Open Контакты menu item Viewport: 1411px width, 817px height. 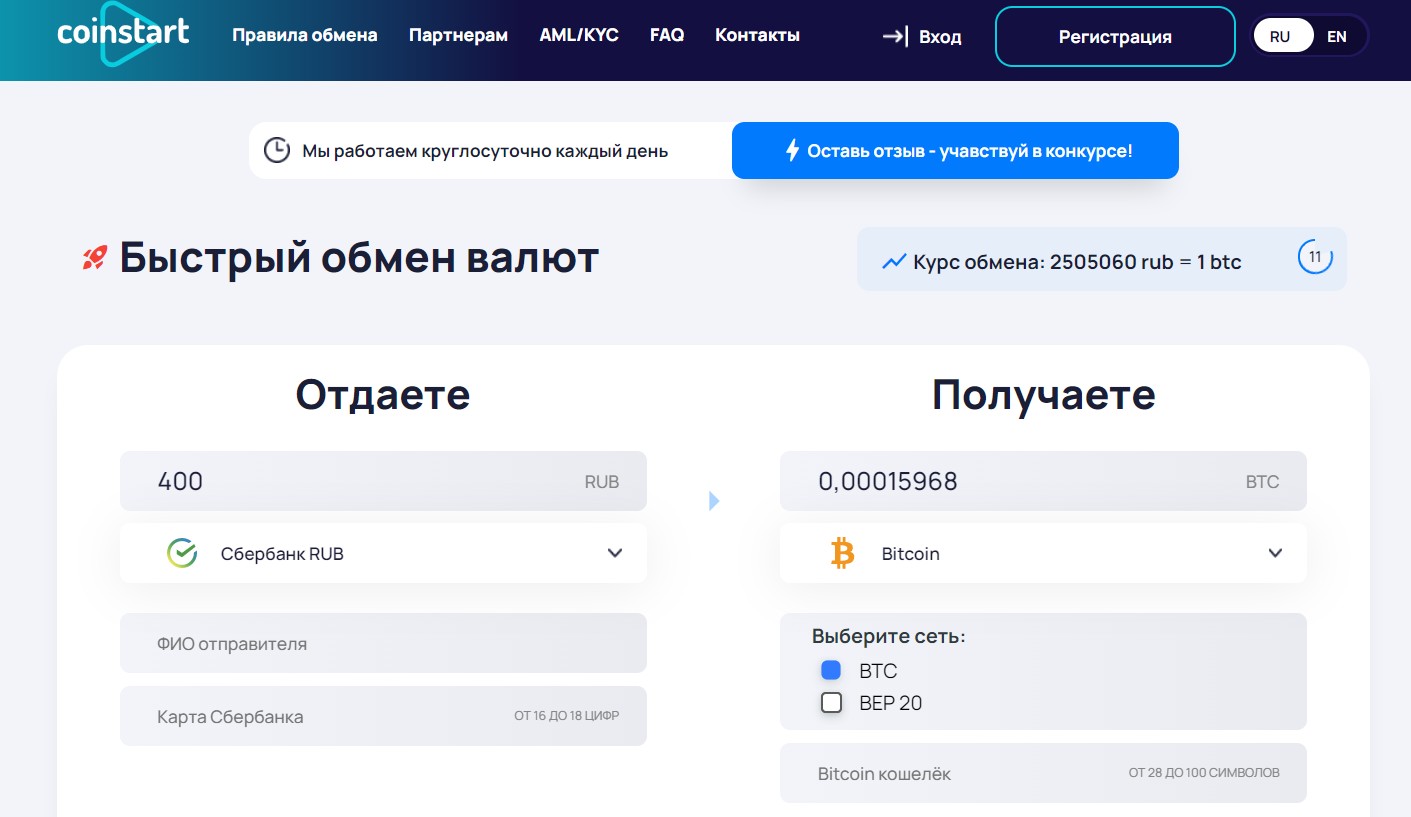pyautogui.click(x=757, y=35)
